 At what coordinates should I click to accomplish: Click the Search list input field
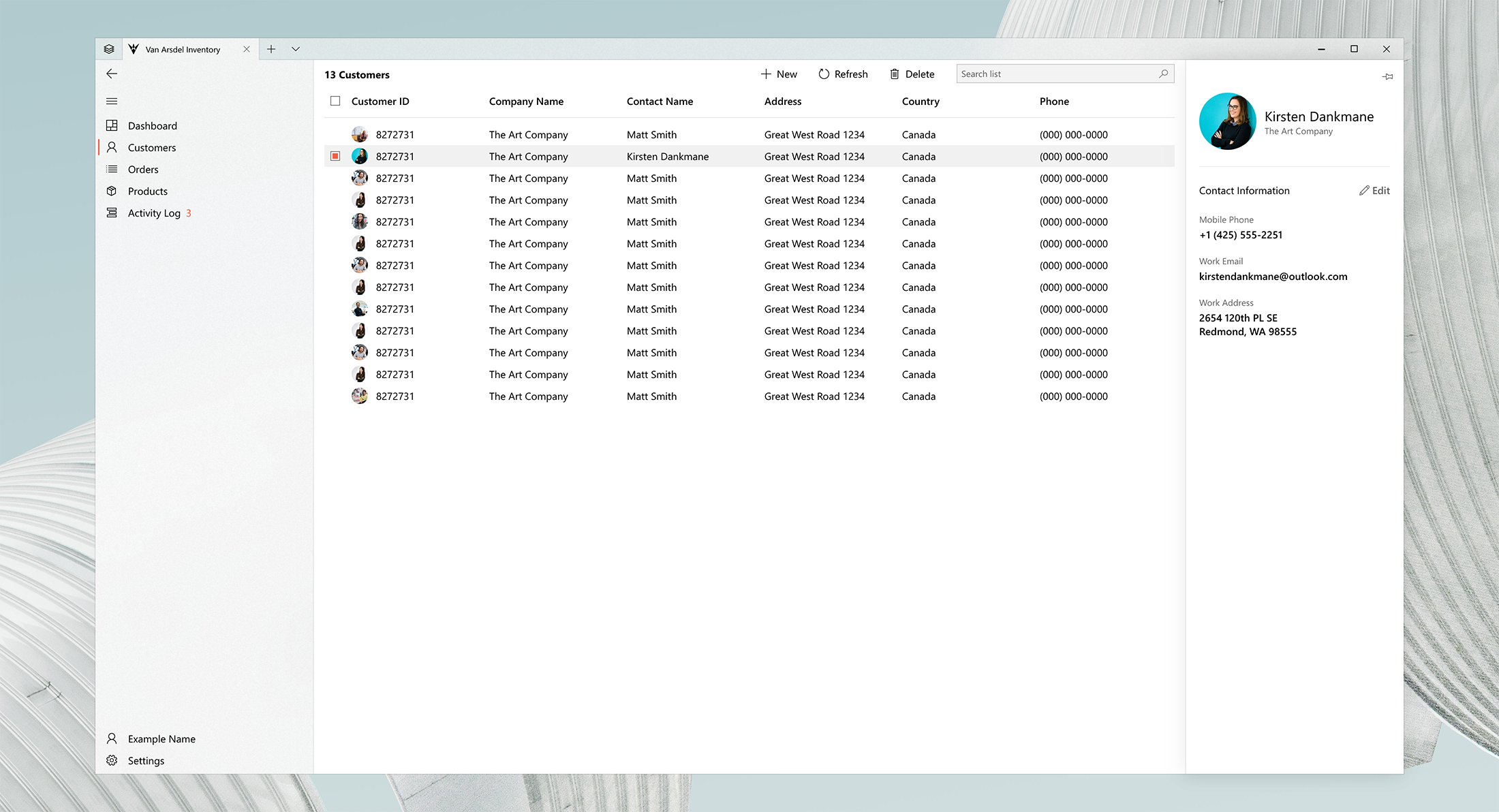1065,74
